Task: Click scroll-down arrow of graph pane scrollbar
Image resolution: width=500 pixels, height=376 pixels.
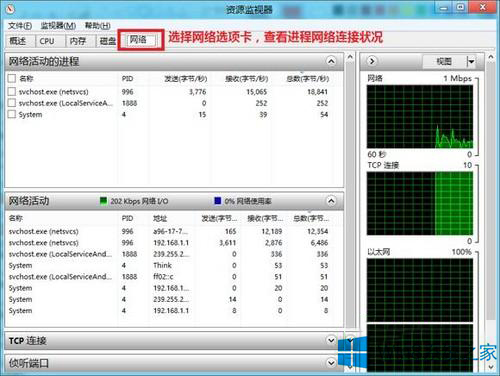Action: (x=490, y=367)
